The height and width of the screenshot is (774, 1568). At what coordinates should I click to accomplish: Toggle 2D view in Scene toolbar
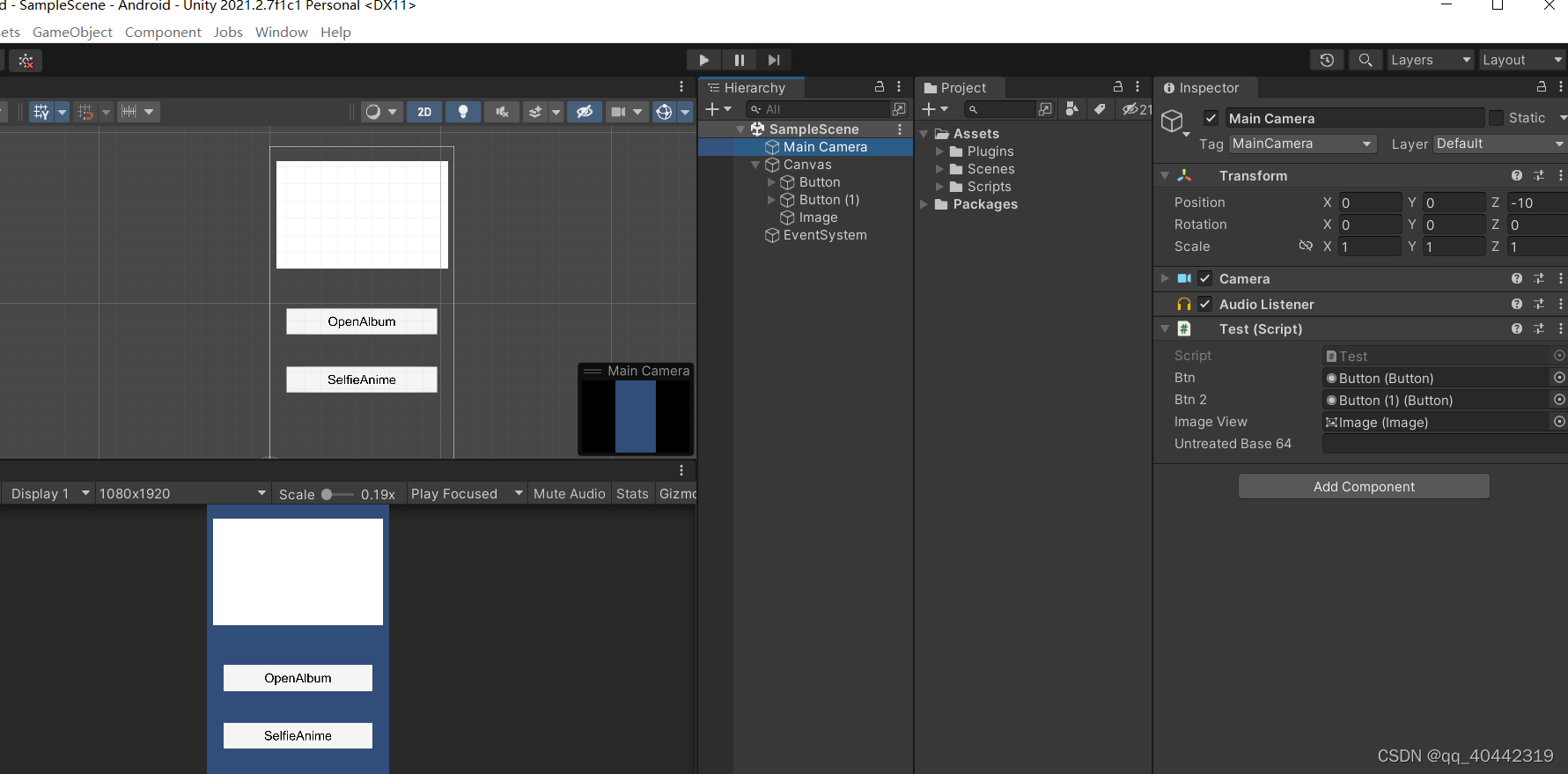tap(424, 112)
